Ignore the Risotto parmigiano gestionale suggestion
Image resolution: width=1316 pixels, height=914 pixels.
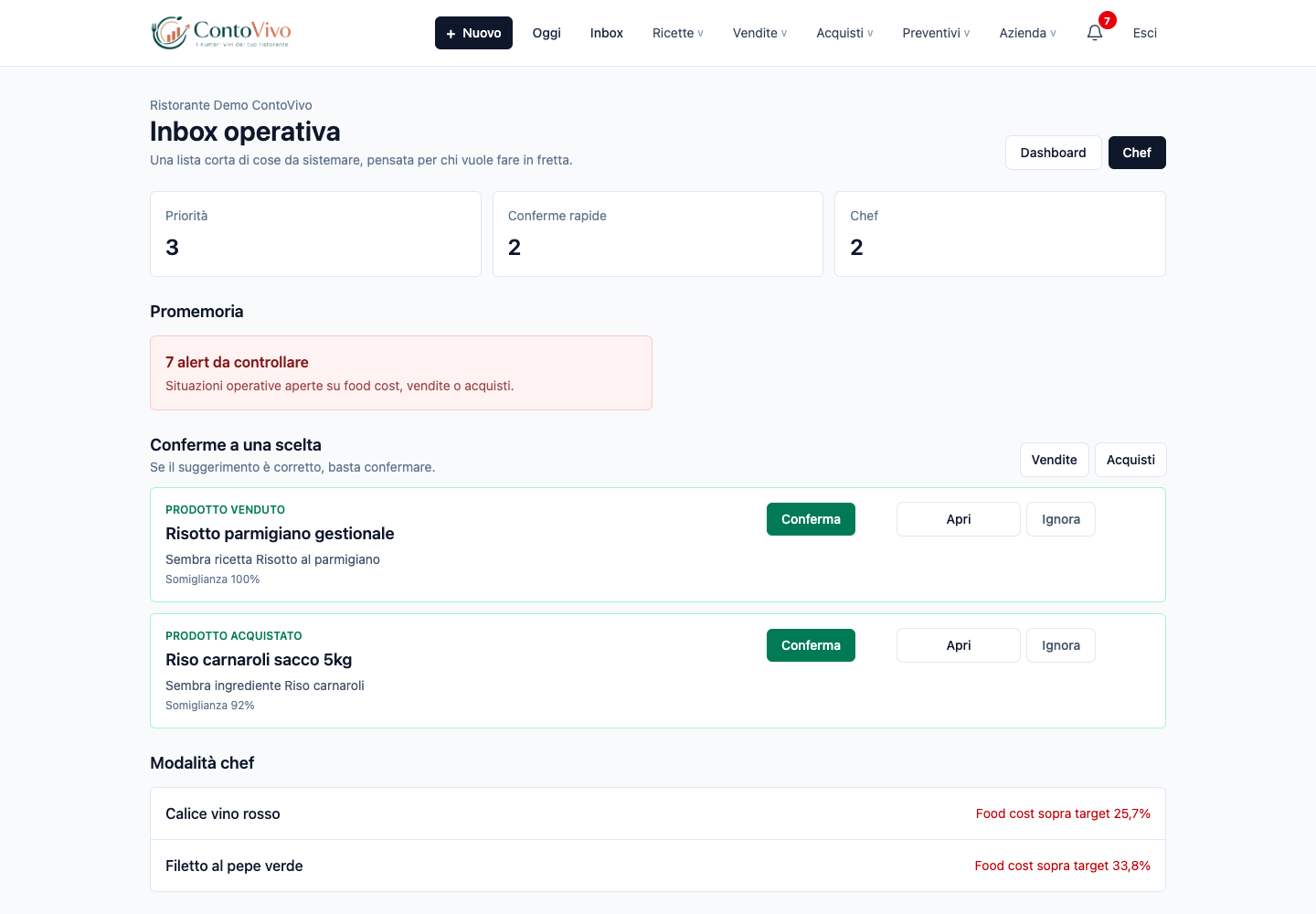[x=1061, y=519]
